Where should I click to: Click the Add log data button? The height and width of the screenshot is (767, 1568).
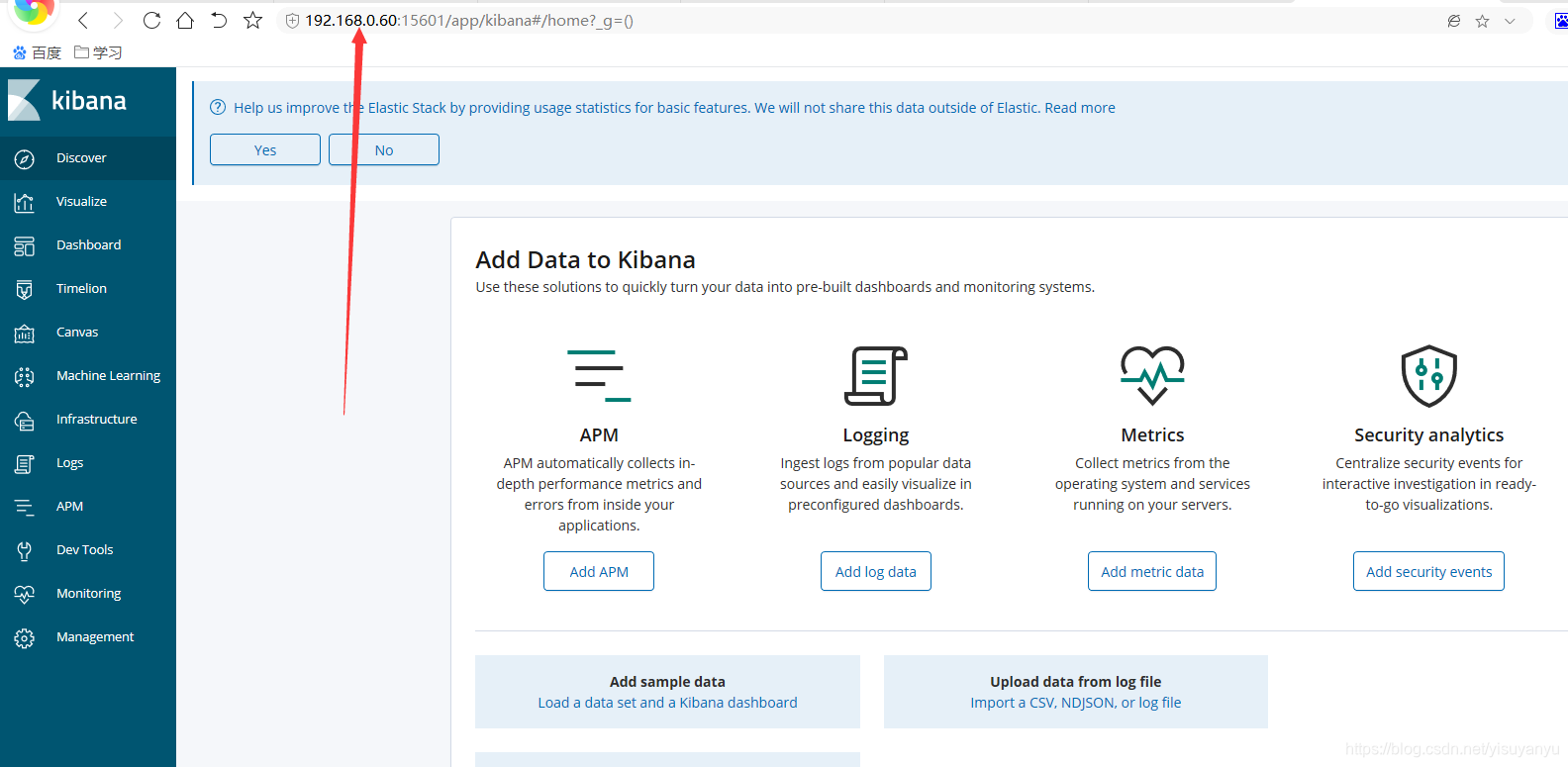tap(876, 571)
